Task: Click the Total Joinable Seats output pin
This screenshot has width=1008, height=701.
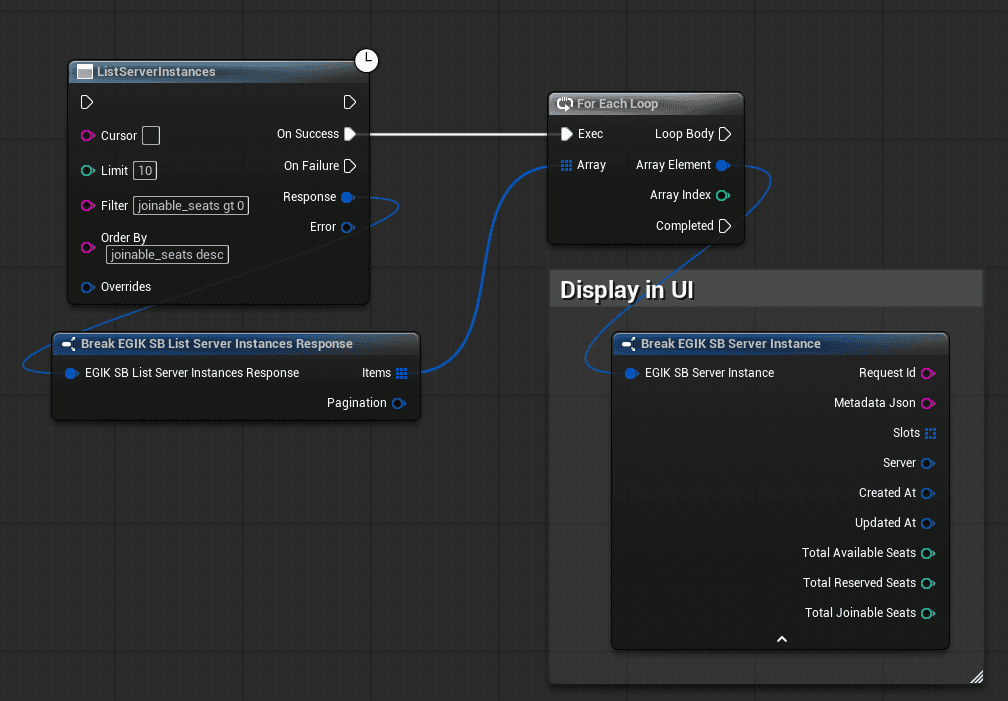Action: pyautogui.click(x=926, y=613)
